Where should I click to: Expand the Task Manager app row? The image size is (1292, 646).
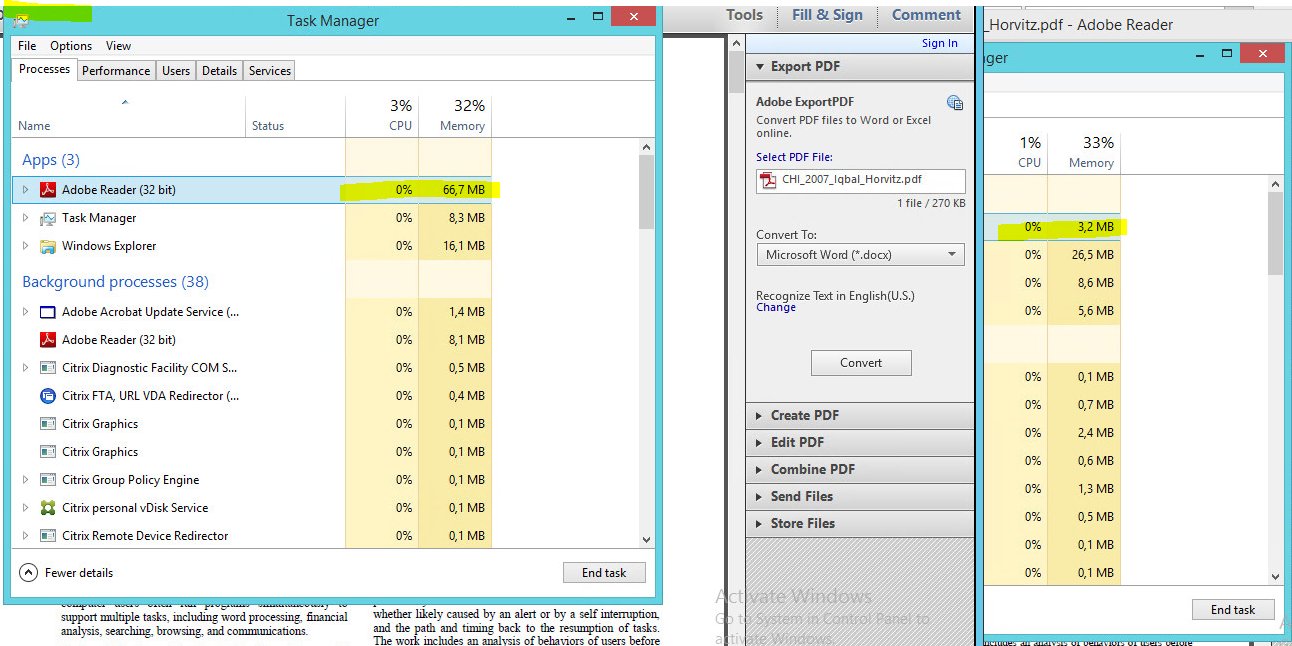coord(26,218)
